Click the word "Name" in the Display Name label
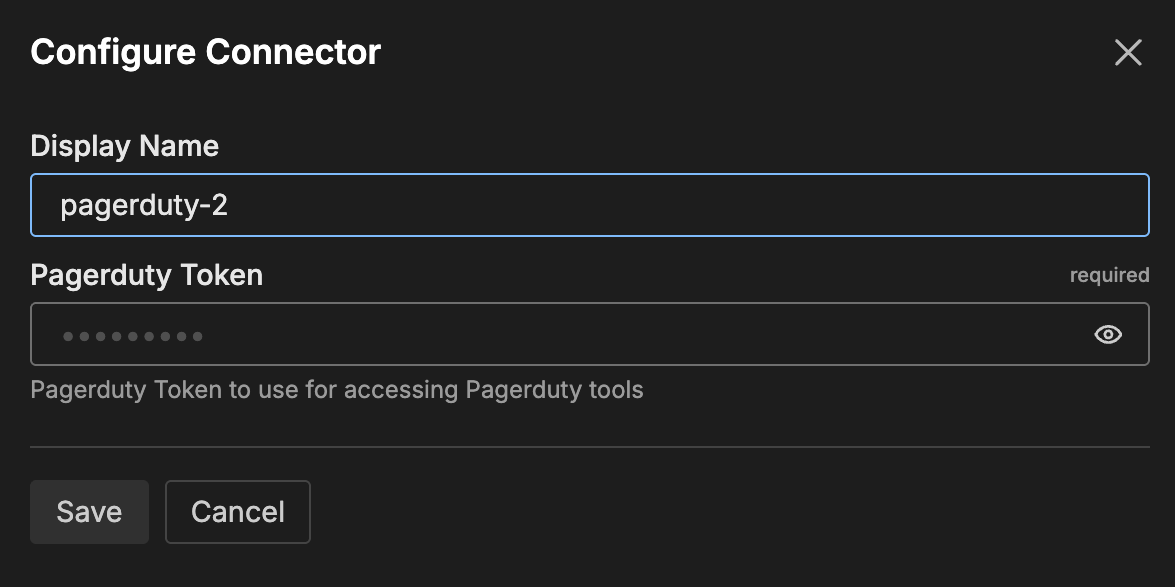 point(179,146)
